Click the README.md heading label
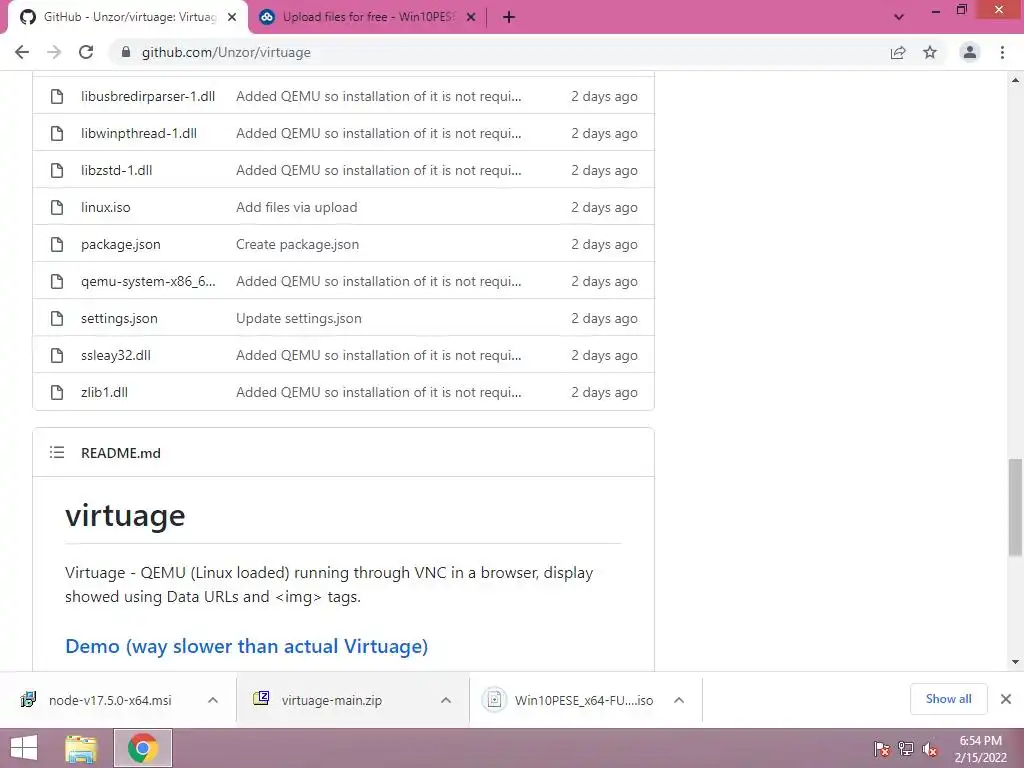Screen dimensions: 1024x768 point(121,453)
